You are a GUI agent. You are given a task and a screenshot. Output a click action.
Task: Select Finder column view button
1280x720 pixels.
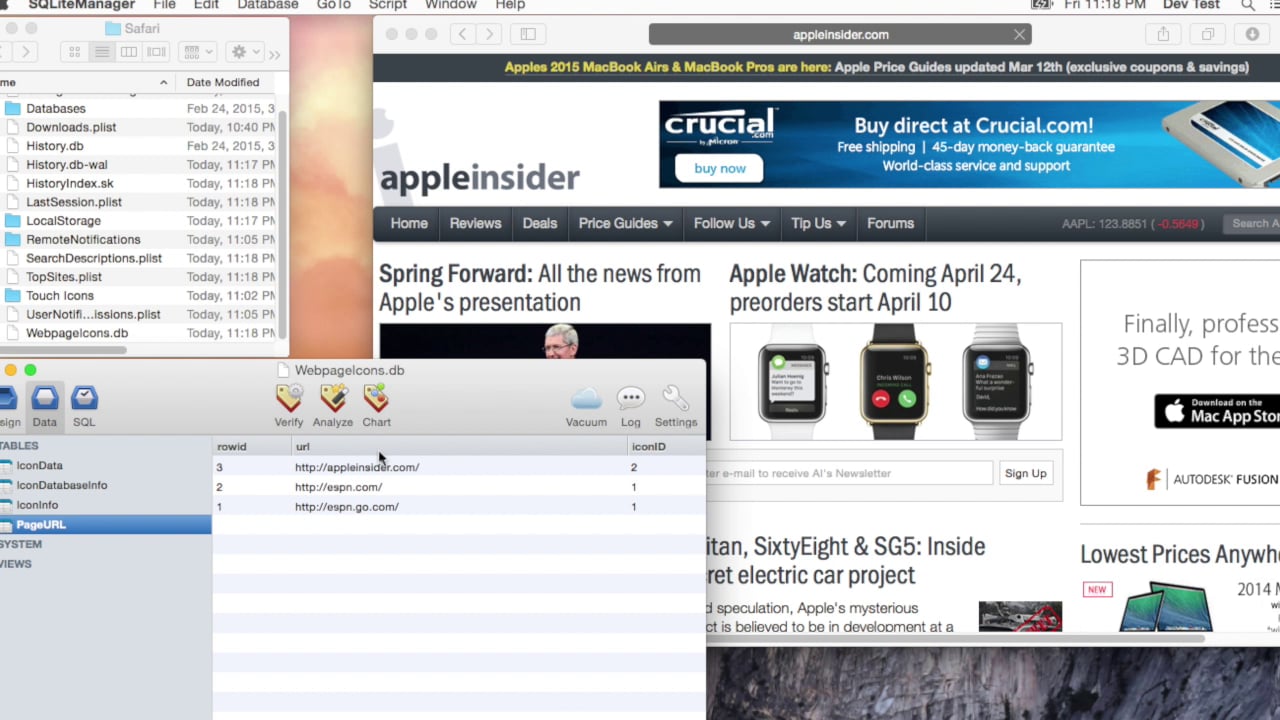[x=128, y=52]
